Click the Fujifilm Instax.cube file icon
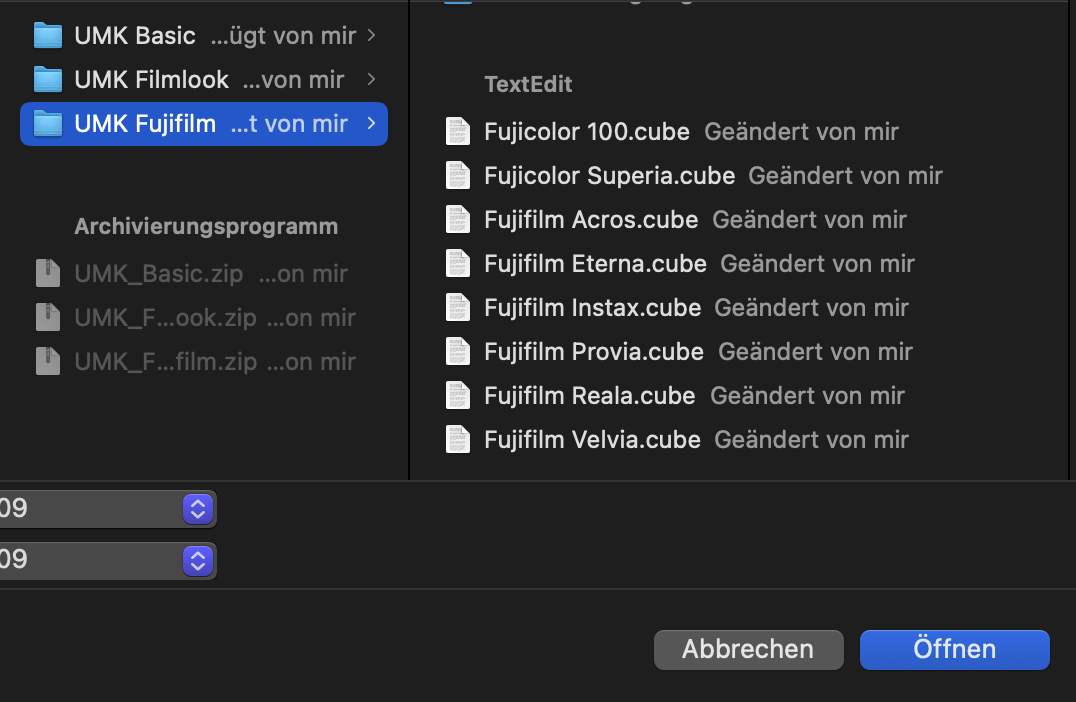This screenshot has height=702, width=1076. pos(458,307)
